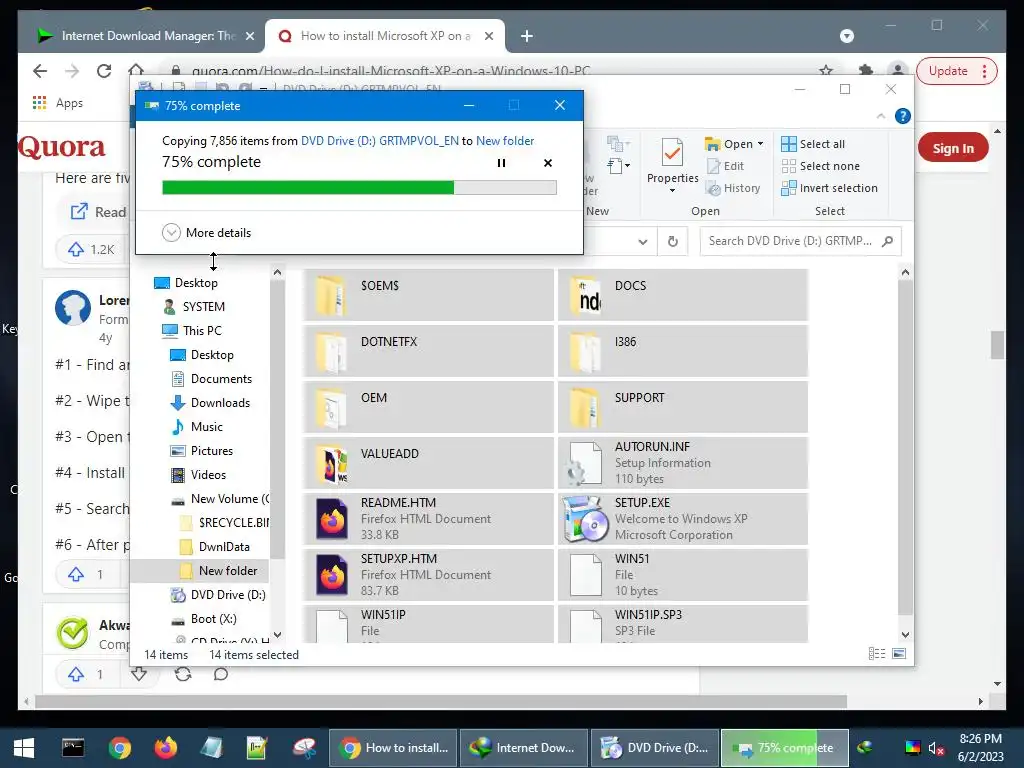Click the New folder destination link
The height and width of the screenshot is (768, 1024).
[505, 140]
